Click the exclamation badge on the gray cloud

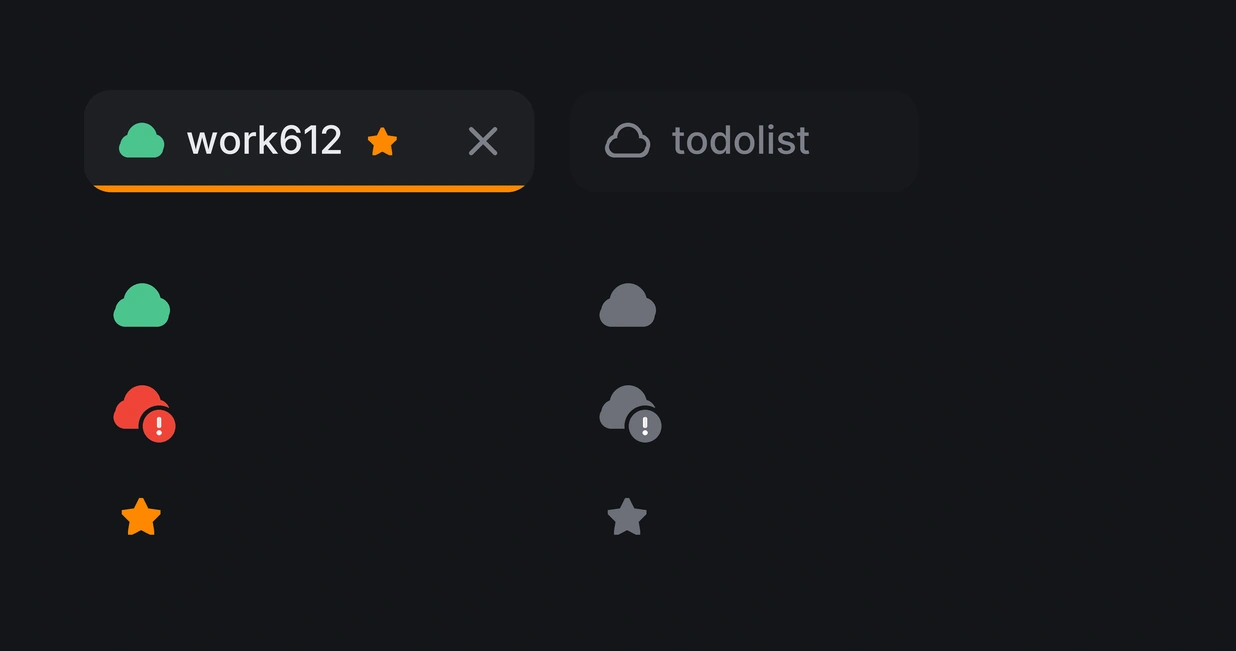coord(645,426)
